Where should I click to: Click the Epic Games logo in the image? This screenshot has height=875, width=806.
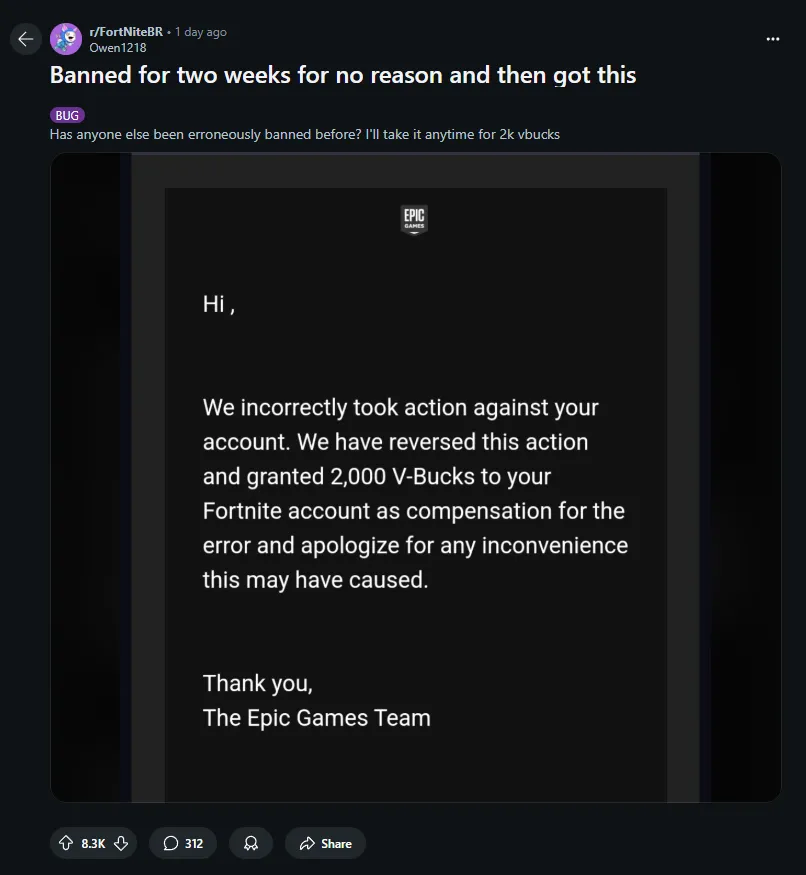tap(414, 219)
